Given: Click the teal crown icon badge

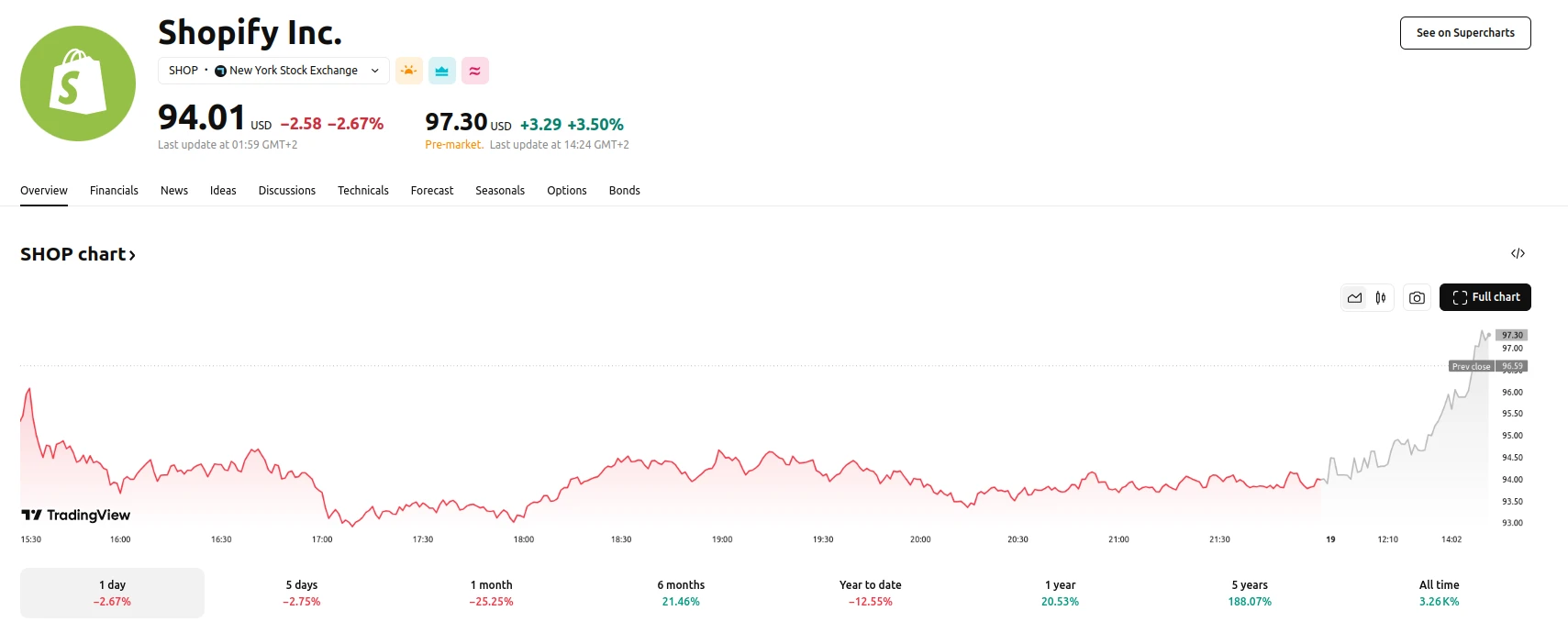Looking at the screenshot, I should pyautogui.click(x=442, y=71).
